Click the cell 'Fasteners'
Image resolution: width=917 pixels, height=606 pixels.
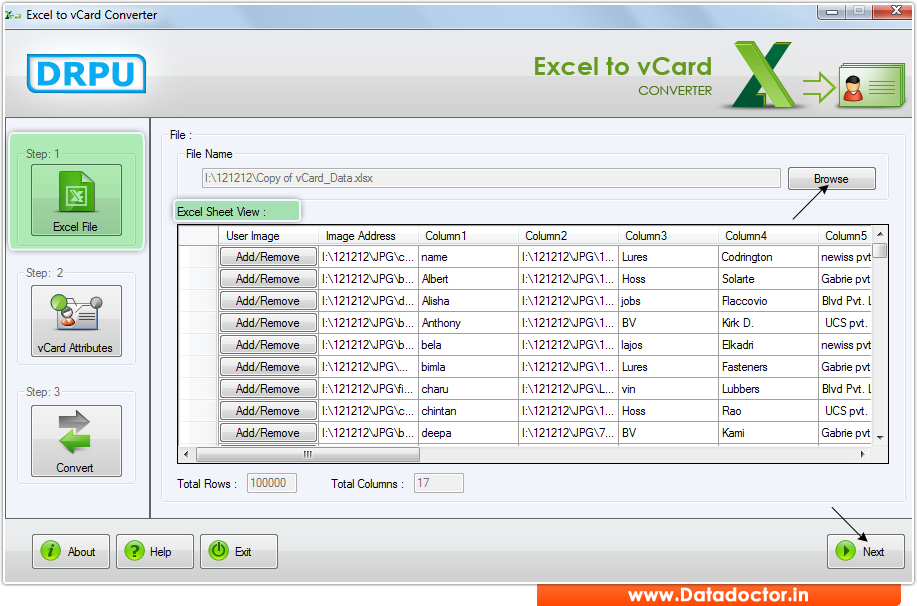[x=768, y=367]
